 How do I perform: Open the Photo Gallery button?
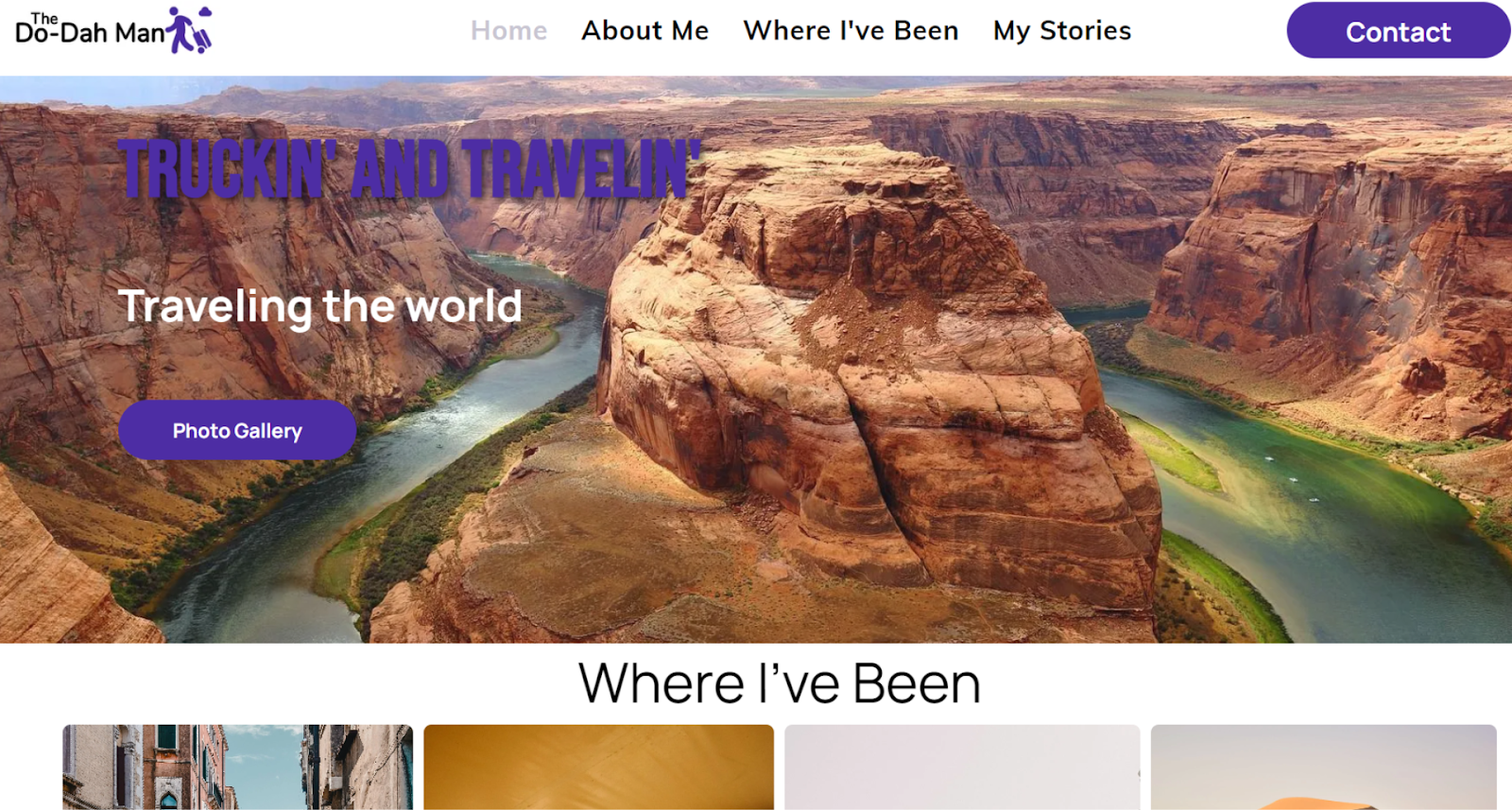point(237,430)
